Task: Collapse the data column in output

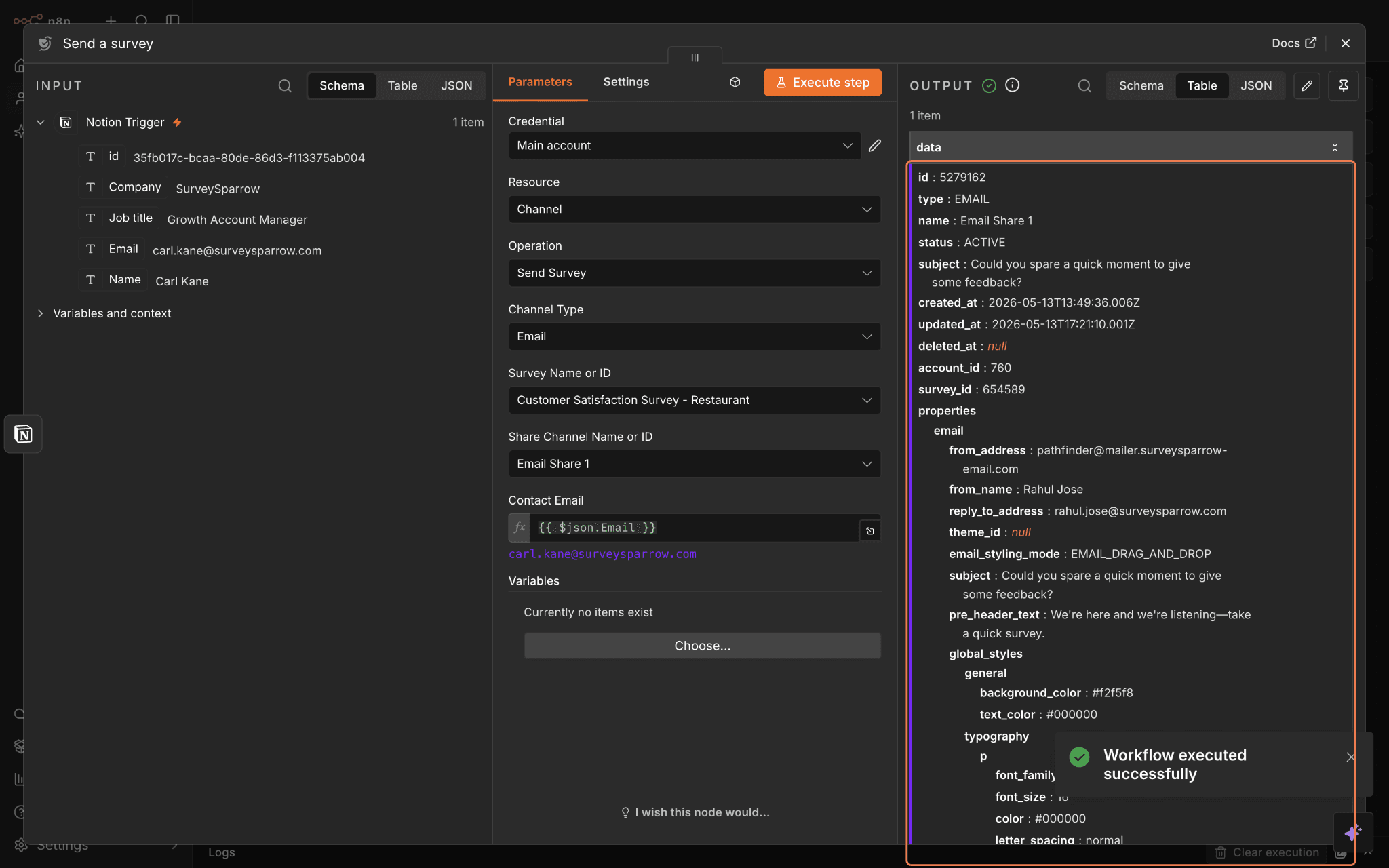Action: pos(1335,147)
